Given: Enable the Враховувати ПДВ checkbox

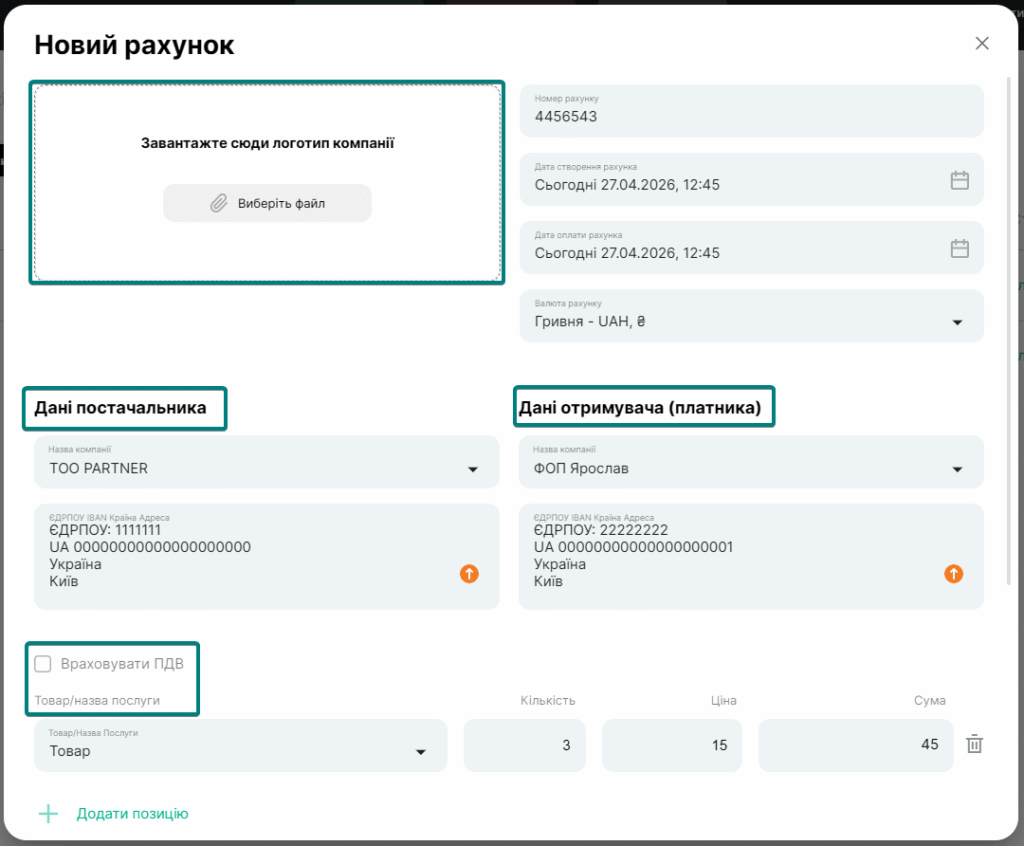Looking at the screenshot, I should 43,664.
